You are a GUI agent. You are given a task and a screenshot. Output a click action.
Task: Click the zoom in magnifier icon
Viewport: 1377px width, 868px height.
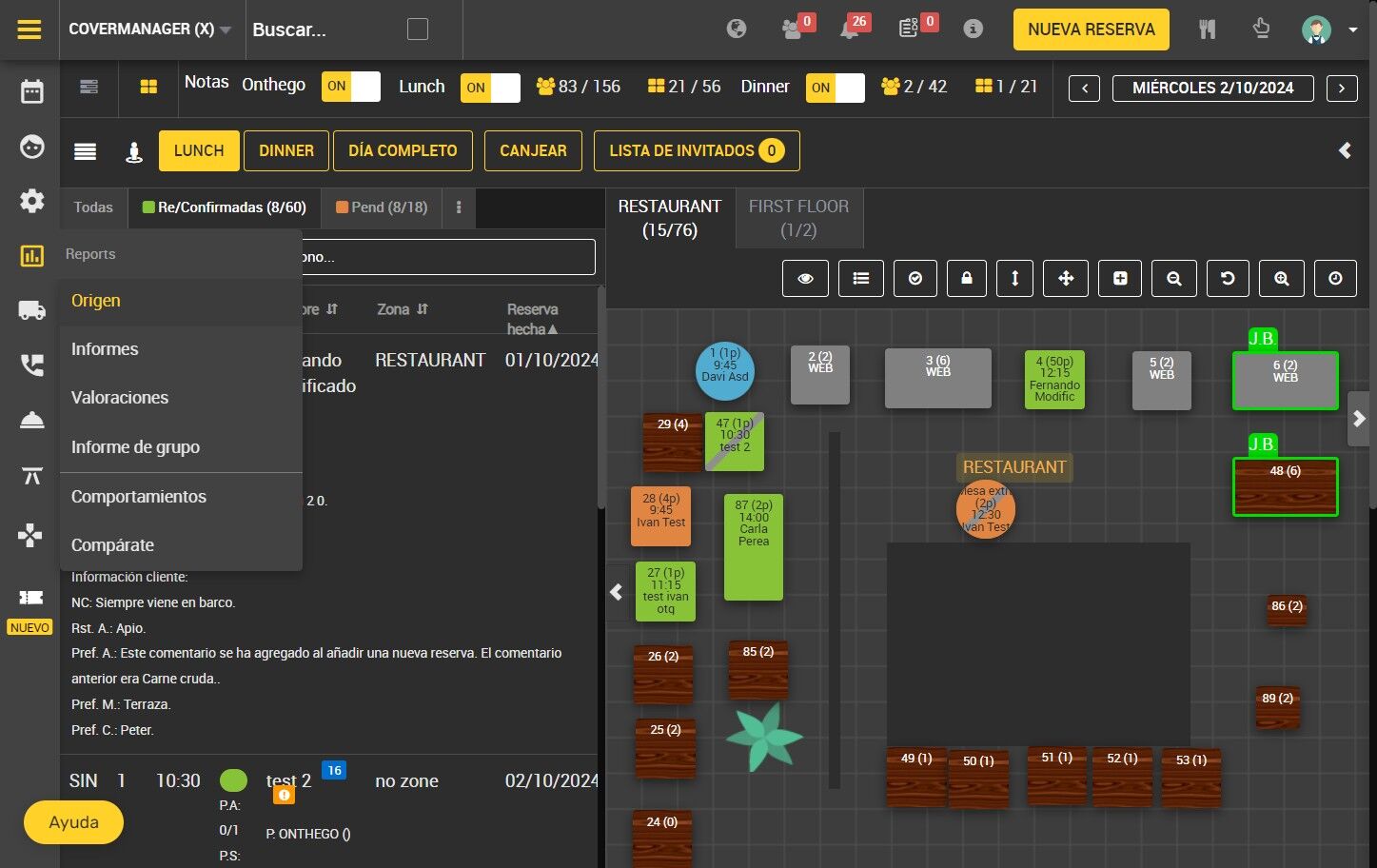point(1282,278)
